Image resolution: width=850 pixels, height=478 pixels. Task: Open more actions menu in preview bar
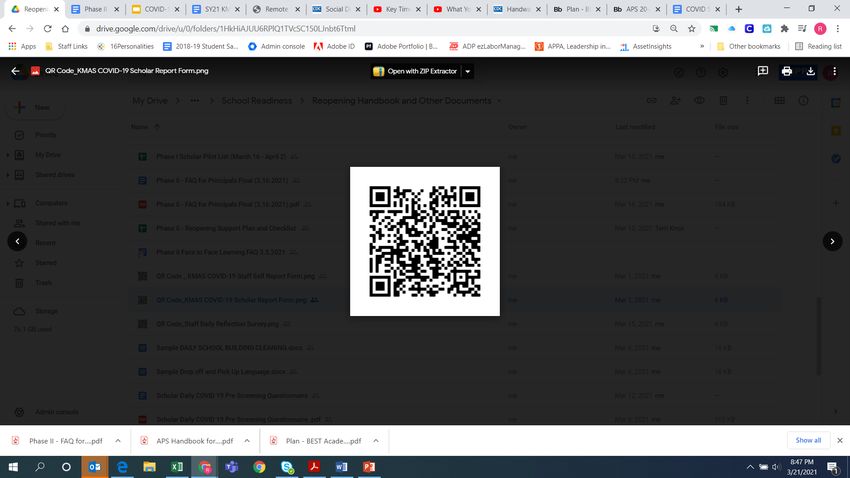tap(834, 71)
